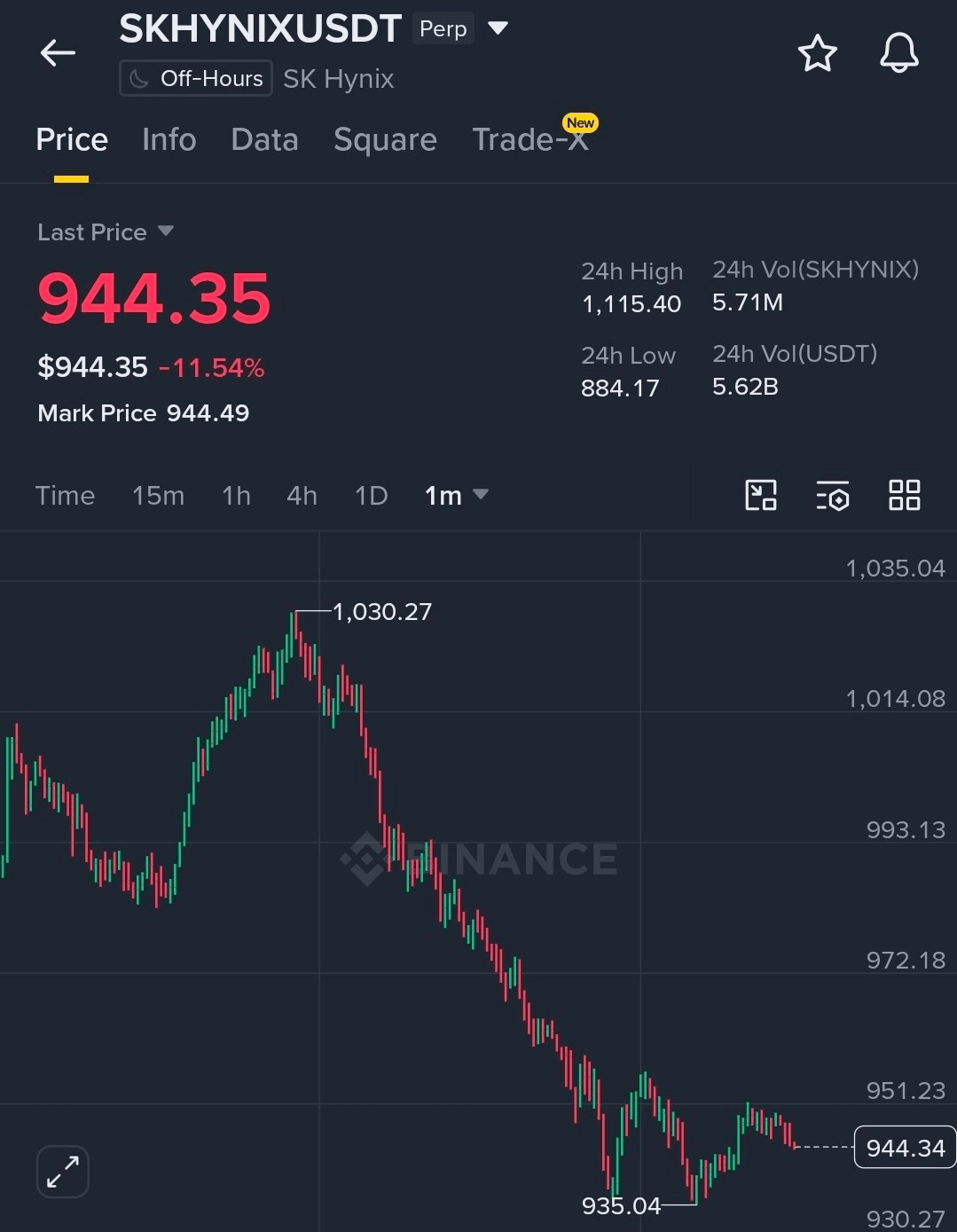Expand chart to fullscreen
Screen dimensions: 957x1232
(x=63, y=1171)
